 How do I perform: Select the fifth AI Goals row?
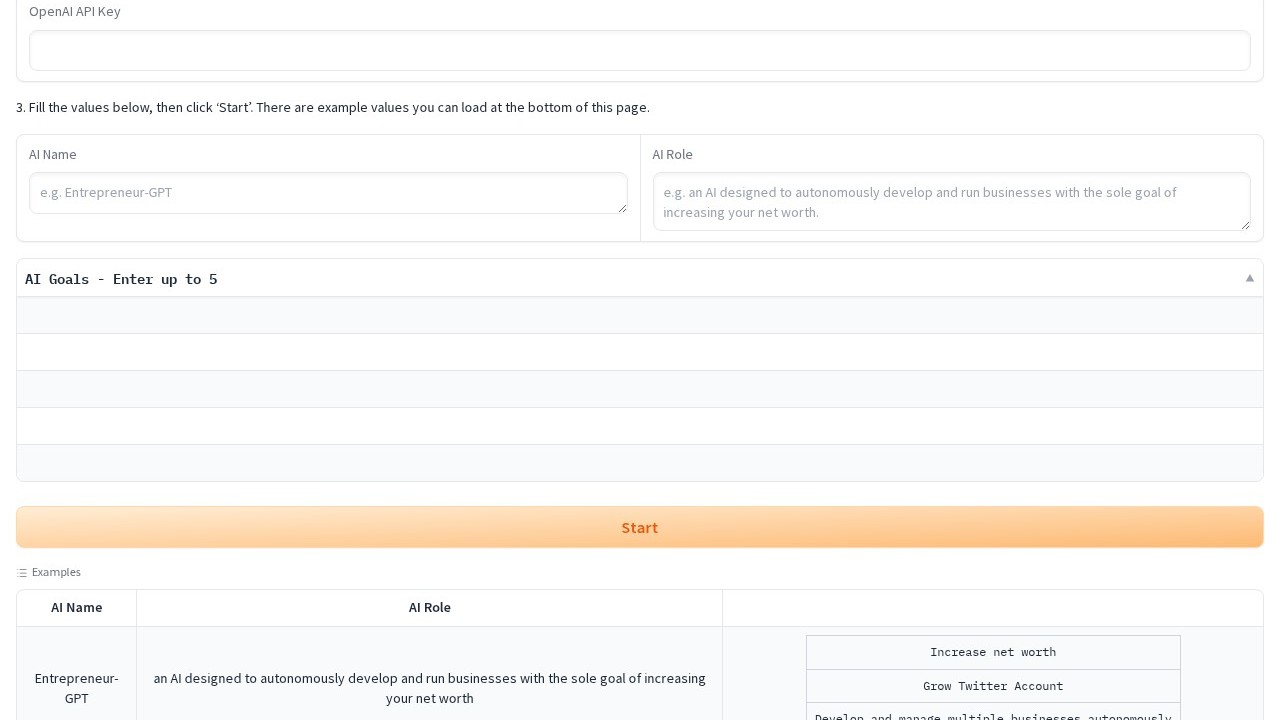click(639, 463)
